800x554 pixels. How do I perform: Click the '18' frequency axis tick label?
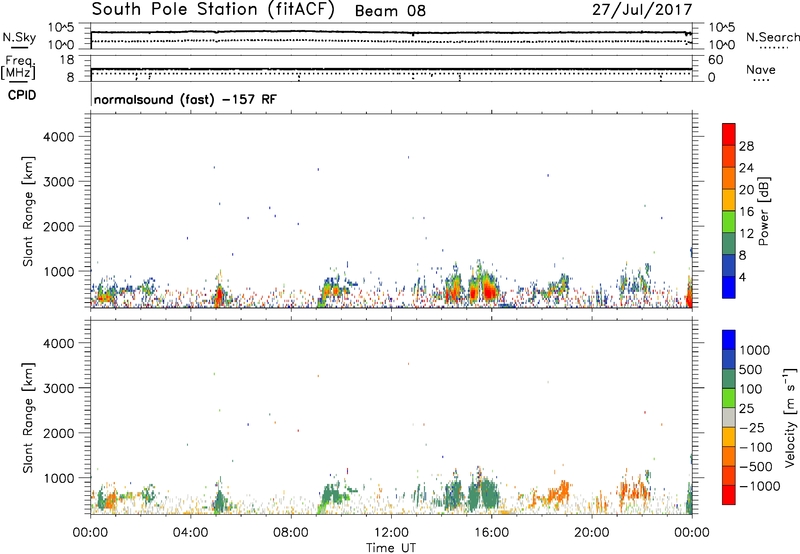pos(67,60)
